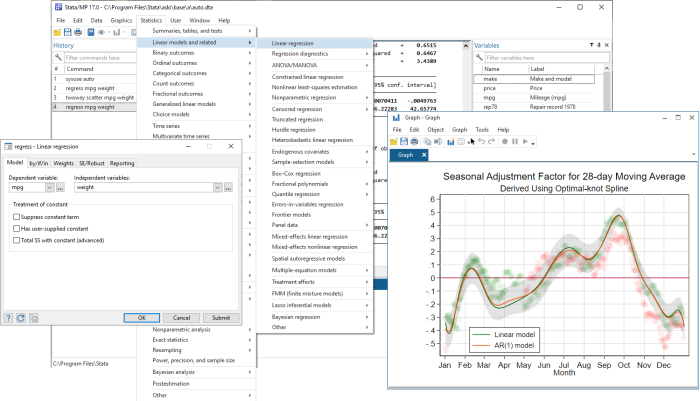Switch to Weights tab in regress dialog
This screenshot has height=401, width=700.
tap(63, 163)
